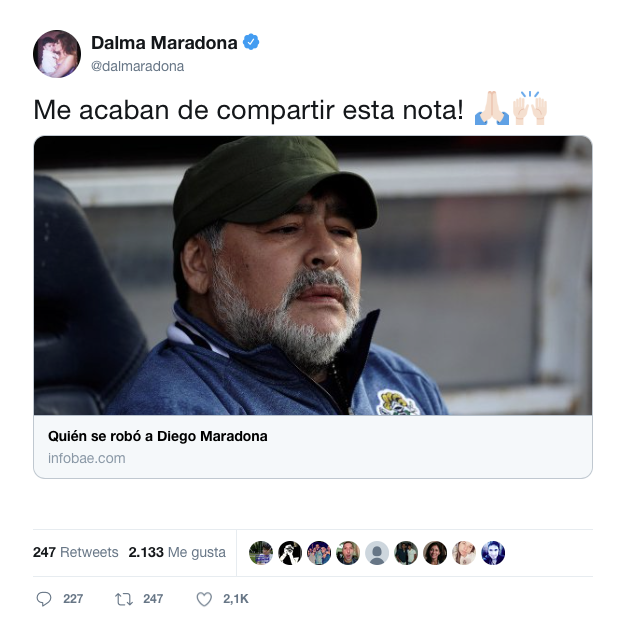Screen dimensions: 622x620
Task: Click the folded hands emoji
Action: 492,108
